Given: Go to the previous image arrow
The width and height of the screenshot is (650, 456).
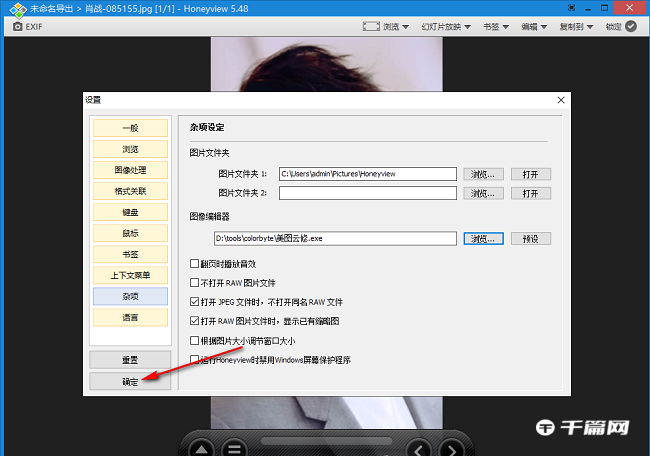Looking at the screenshot, I should [419, 449].
